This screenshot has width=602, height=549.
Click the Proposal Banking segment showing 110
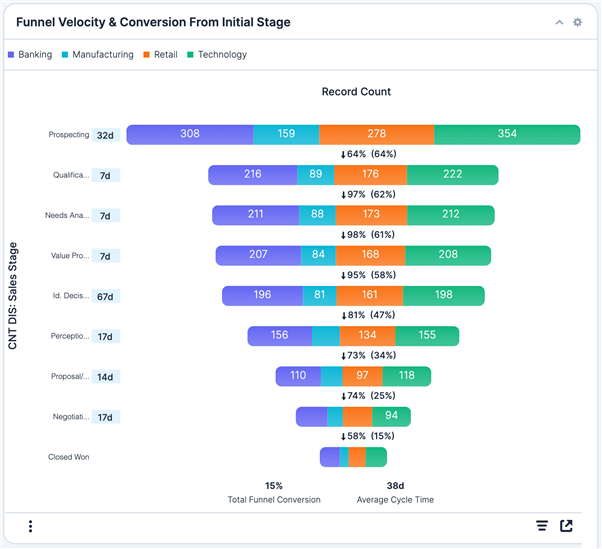(298, 376)
